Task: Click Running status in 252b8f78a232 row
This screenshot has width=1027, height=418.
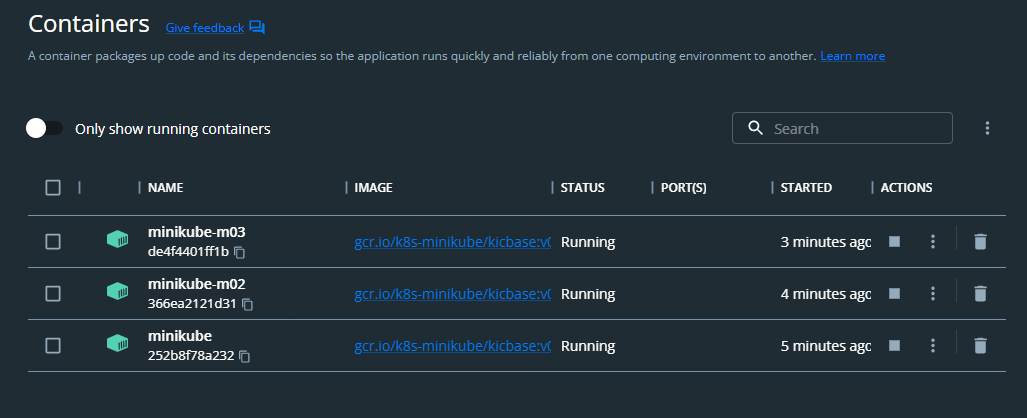Action: [x=588, y=346]
